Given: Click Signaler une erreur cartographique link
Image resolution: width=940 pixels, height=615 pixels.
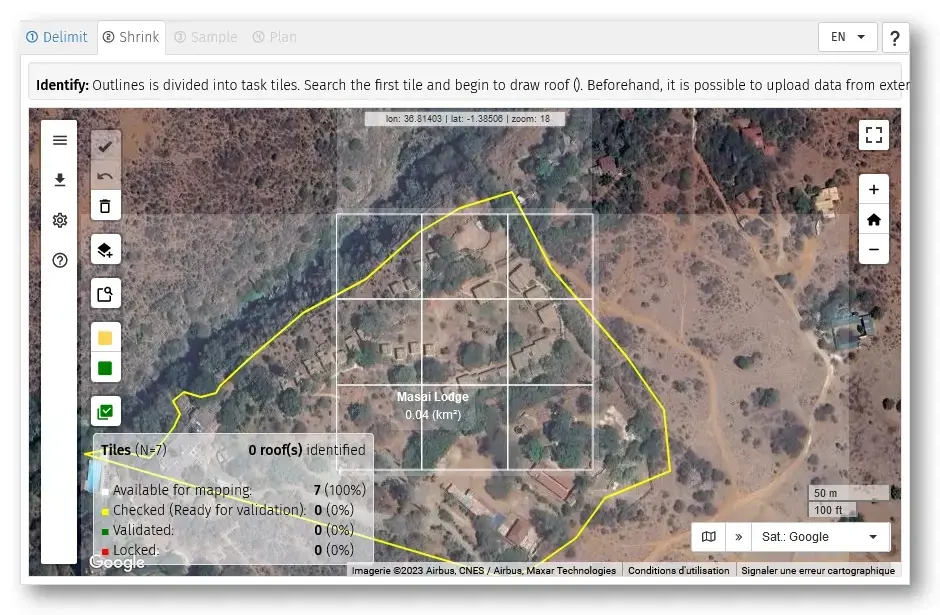Looking at the screenshot, I should (x=817, y=571).
